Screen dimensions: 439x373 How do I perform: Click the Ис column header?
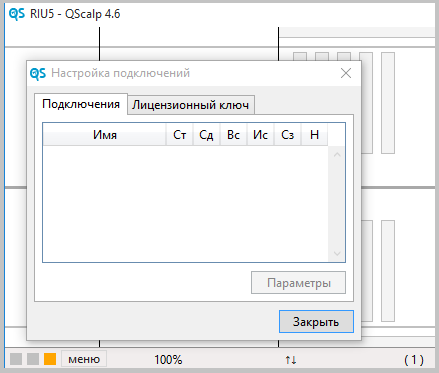[x=260, y=135]
